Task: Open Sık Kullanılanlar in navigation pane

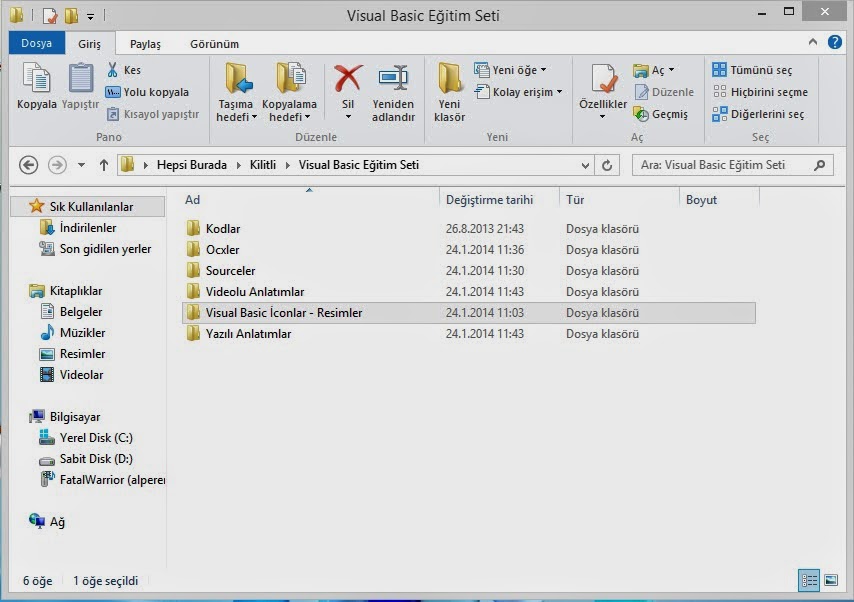Action: [x=87, y=206]
